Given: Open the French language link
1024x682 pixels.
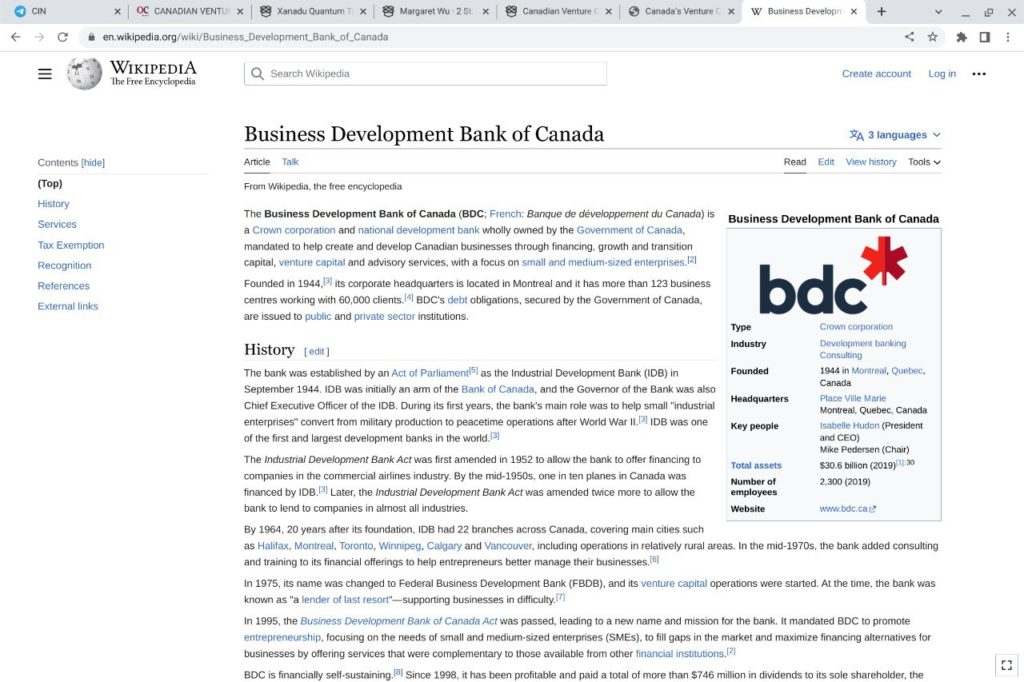Looking at the screenshot, I should [x=505, y=214].
